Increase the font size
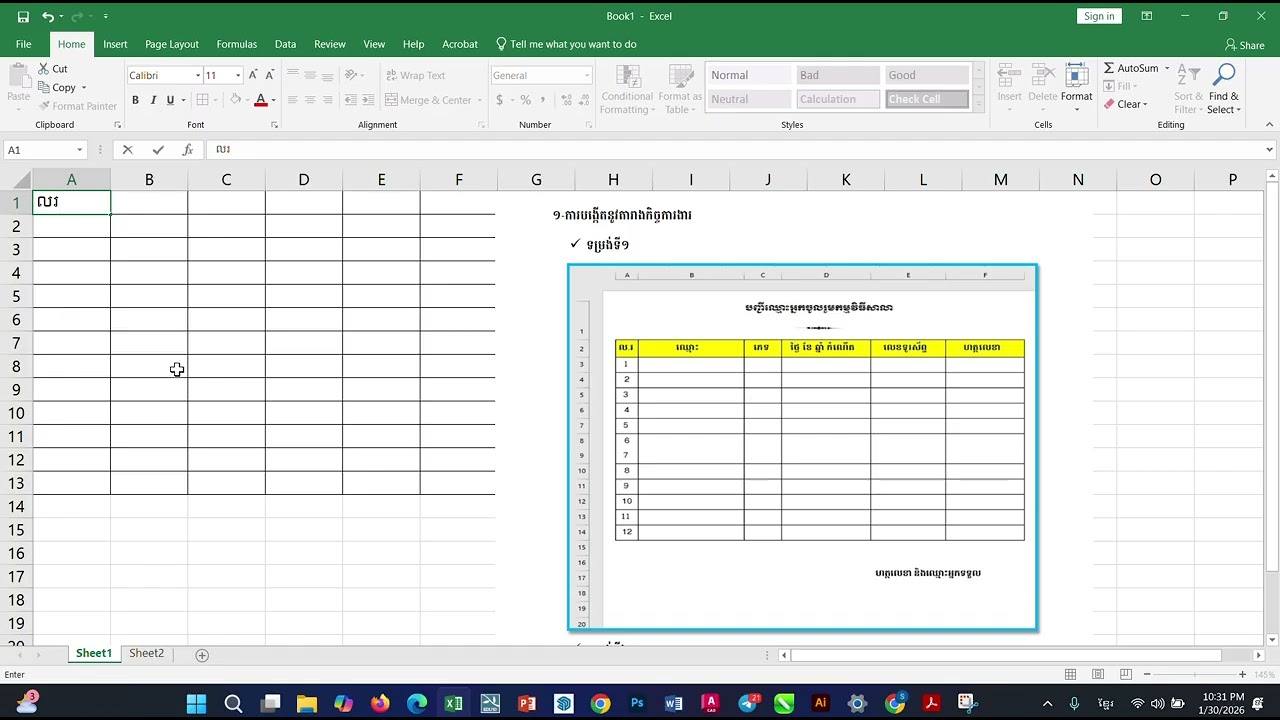Screen dimensions: 1280x720 [x=253, y=75]
